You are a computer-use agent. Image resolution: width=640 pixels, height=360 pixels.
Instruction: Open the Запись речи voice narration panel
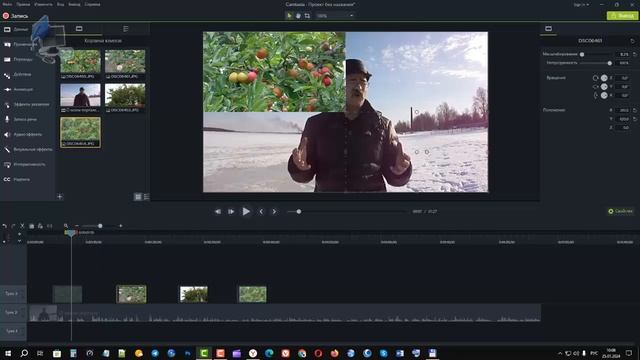20,119
